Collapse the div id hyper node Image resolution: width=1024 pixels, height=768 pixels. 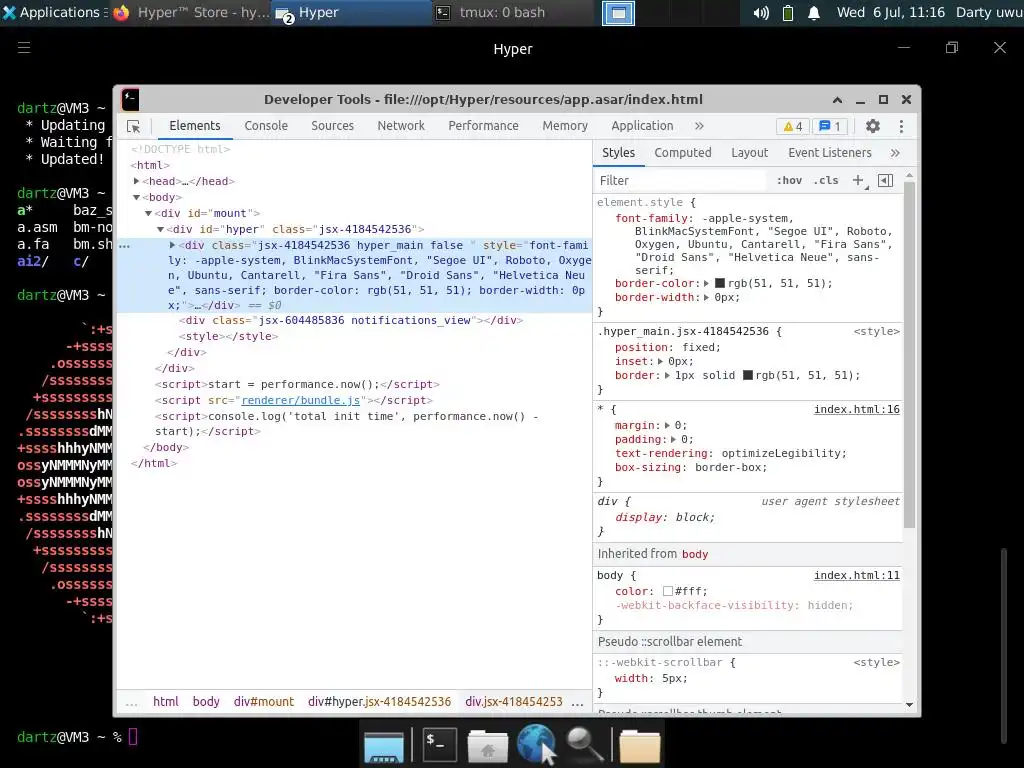161,229
